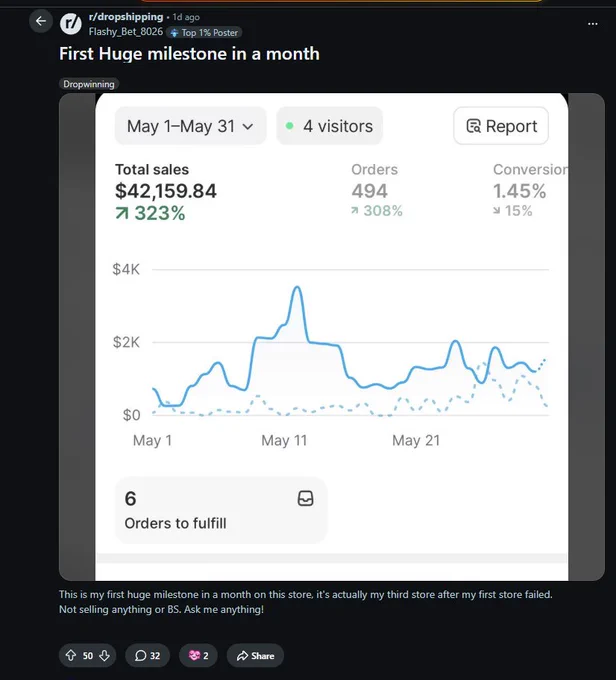Open the 32 comments

pos(147,655)
